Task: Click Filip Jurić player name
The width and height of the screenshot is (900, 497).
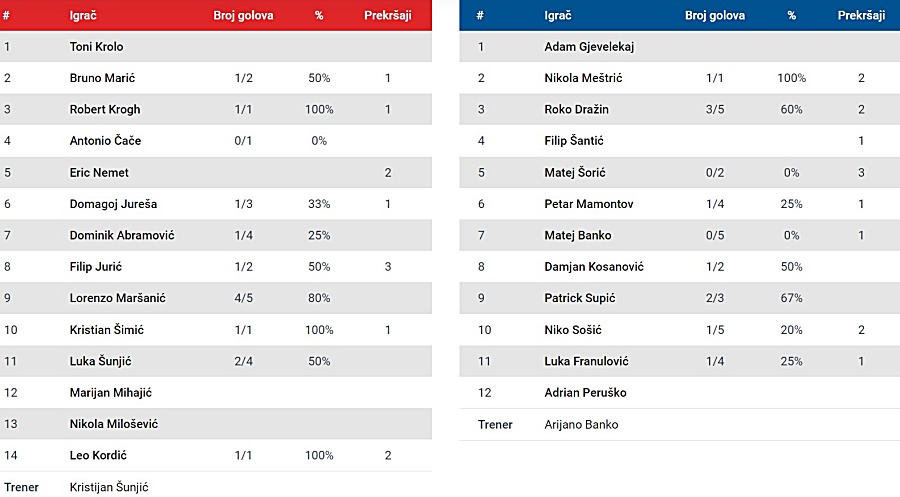Action: pyautogui.click(x=96, y=266)
